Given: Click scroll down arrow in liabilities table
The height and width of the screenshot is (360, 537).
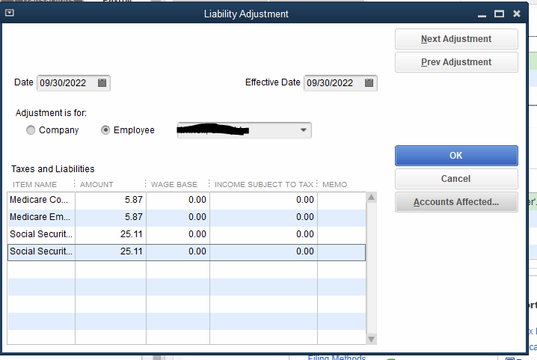Looking at the screenshot, I should click(x=371, y=339).
